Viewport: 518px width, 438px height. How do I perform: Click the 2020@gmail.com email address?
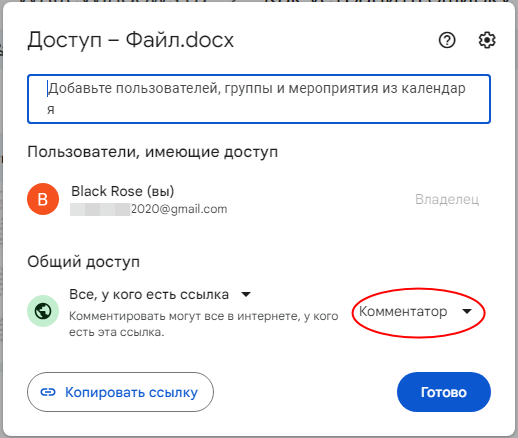179,209
